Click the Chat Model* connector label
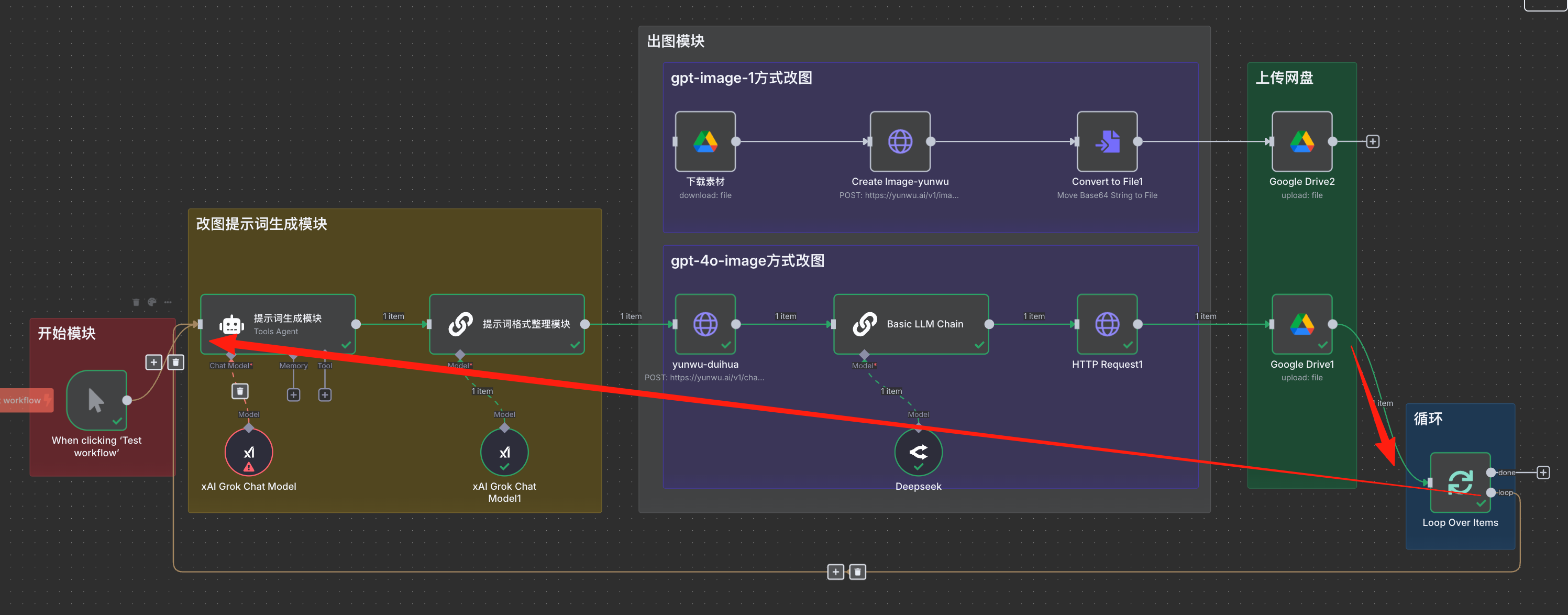The height and width of the screenshot is (615, 1568). [x=230, y=365]
